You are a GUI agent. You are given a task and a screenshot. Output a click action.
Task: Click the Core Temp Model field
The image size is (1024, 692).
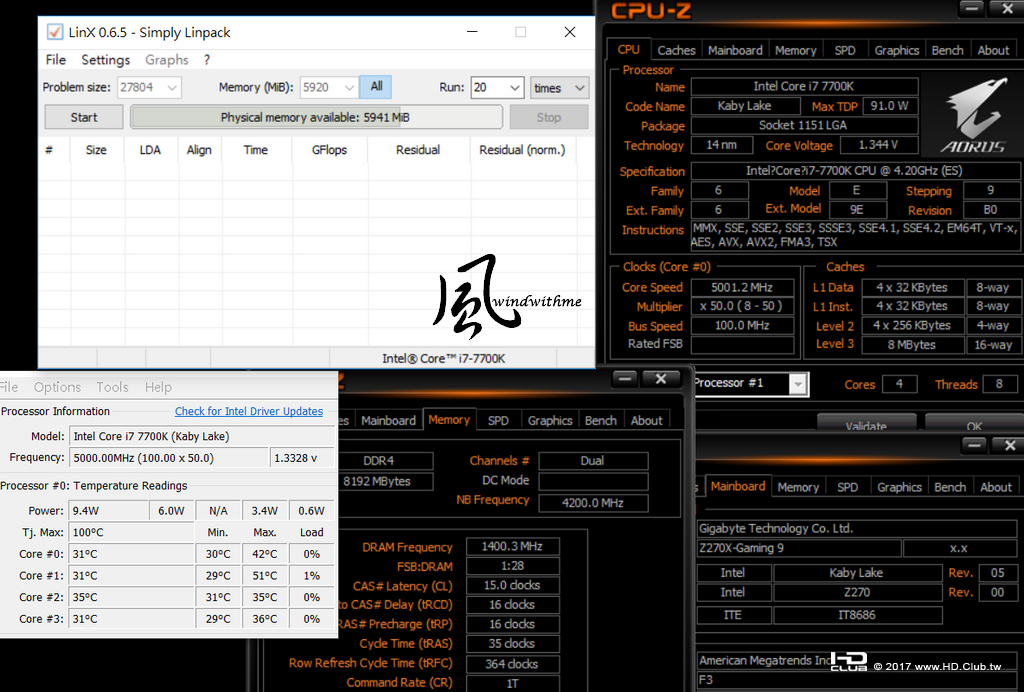202,436
